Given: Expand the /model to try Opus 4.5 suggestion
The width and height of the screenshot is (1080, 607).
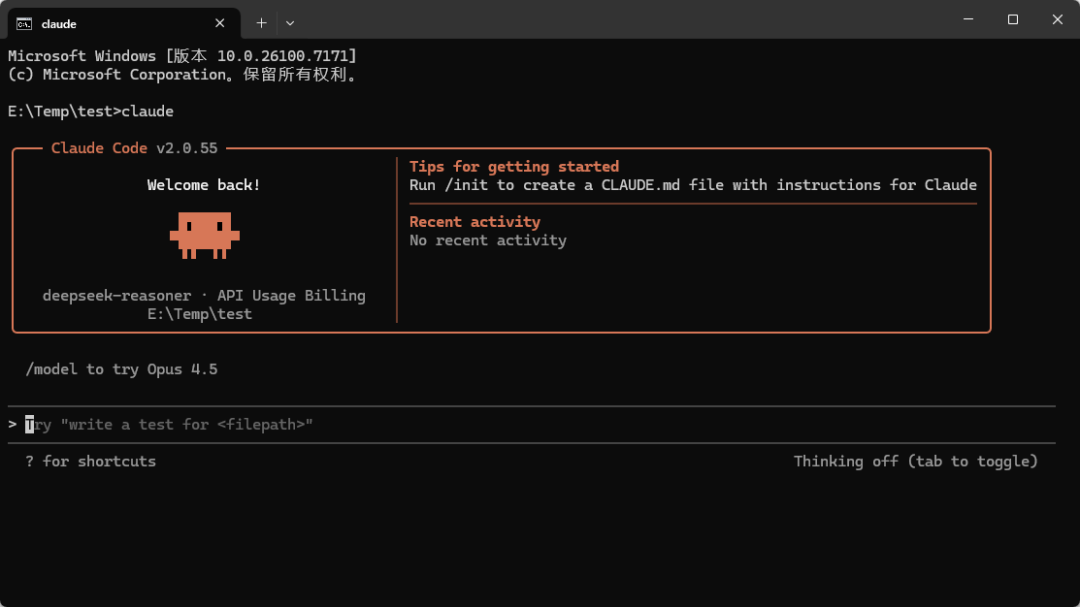Looking at the screenshot, I should point(123,369).
